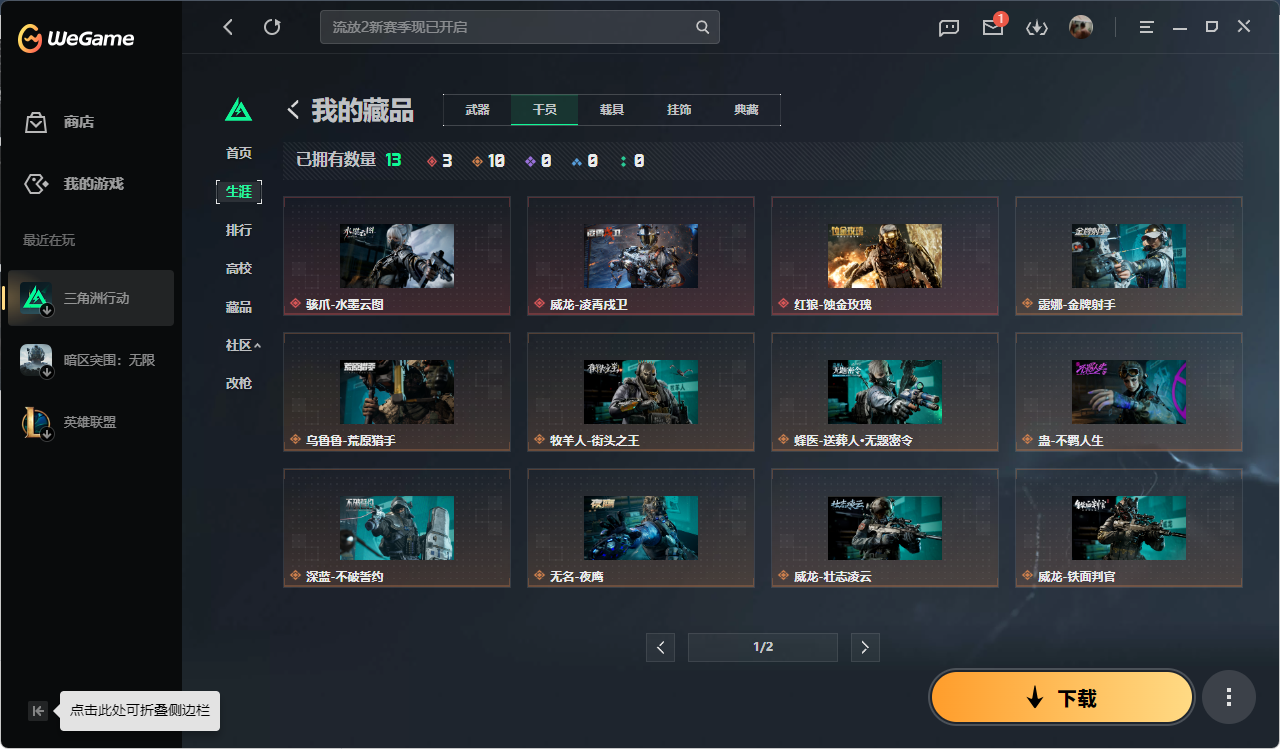Screen dimensions: 1280x749
Task: Open 我的游戏 in the sidebar
Action: point(94,184)
